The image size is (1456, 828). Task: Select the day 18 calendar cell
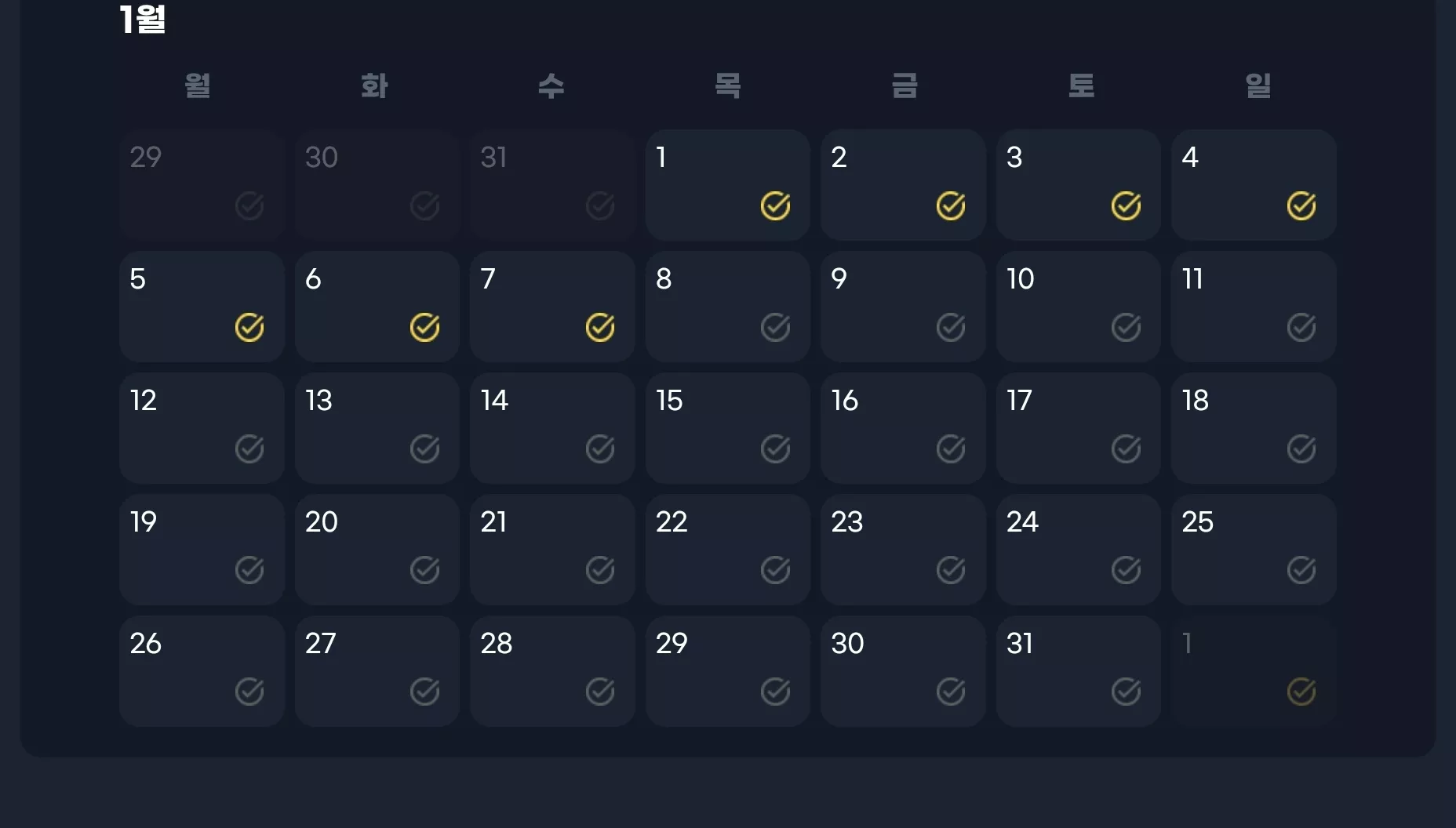(1254, 428)
